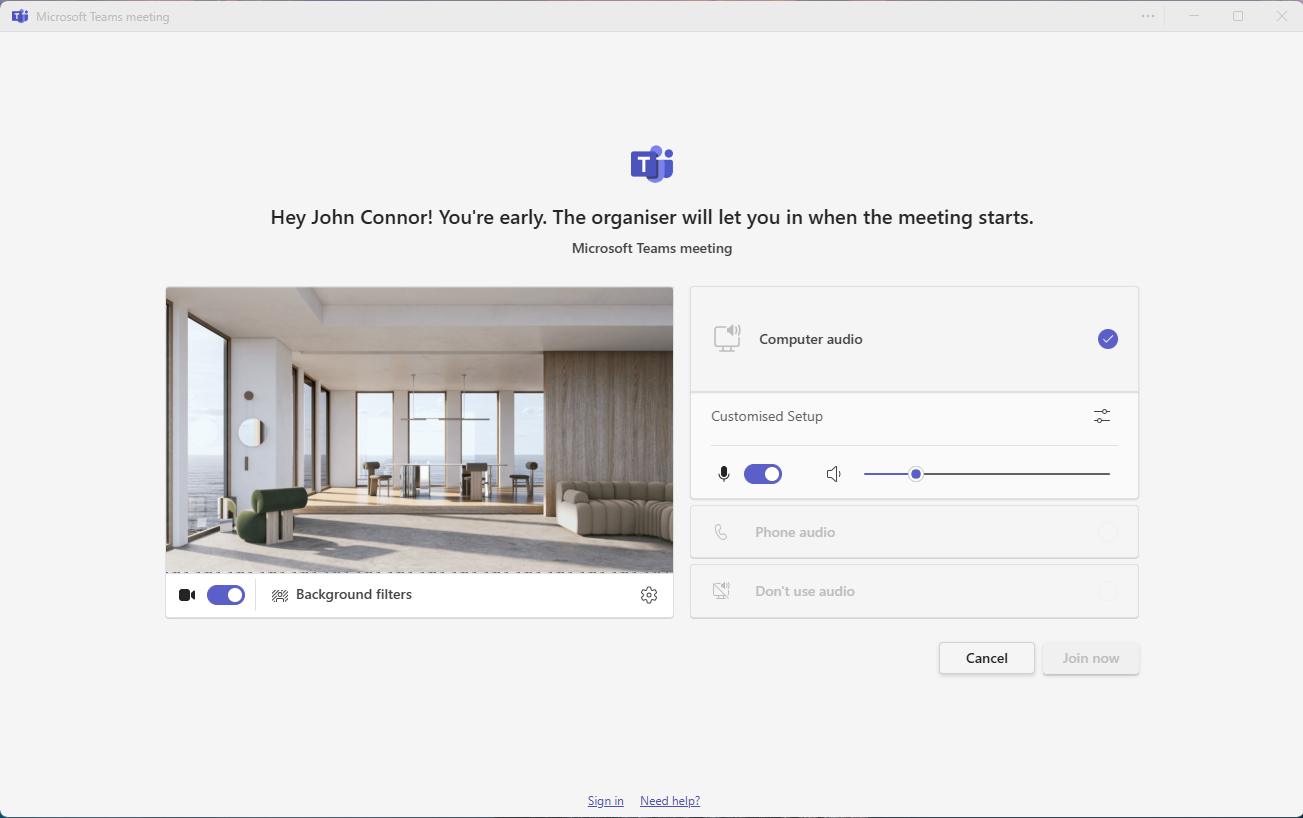Maximize the Teams meeting window
1303x818 pixels.
pyautogui.click(x=1238, y=16)
